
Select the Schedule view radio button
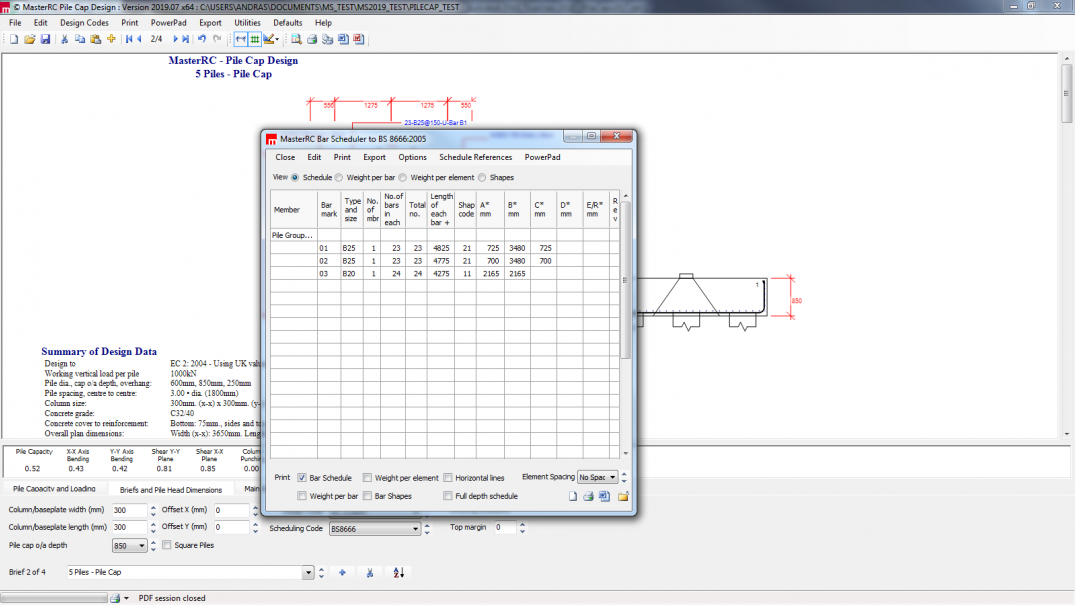point(295,178)
